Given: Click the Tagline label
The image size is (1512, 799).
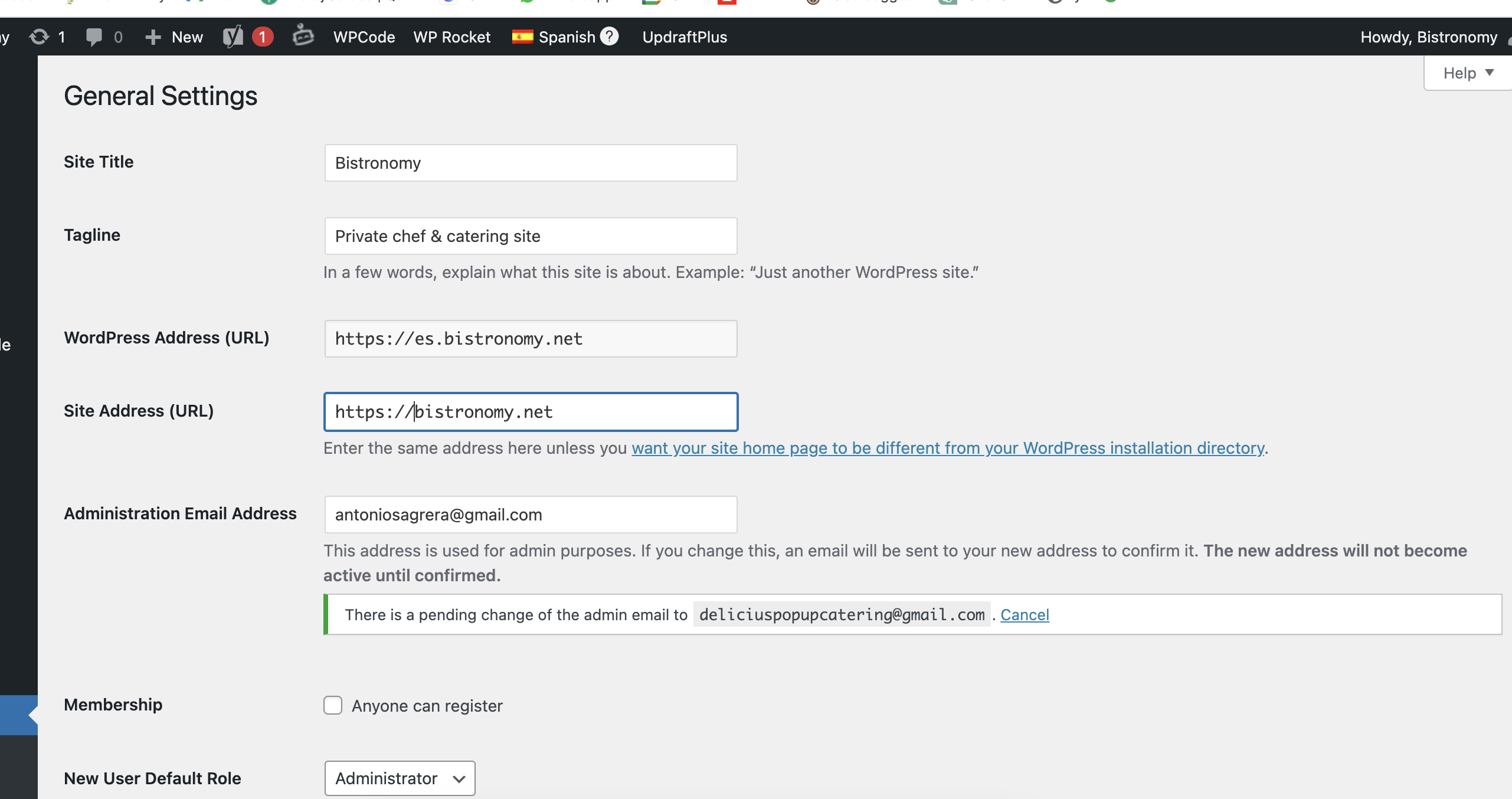Looking at the screenshot, I should point(92,235).
